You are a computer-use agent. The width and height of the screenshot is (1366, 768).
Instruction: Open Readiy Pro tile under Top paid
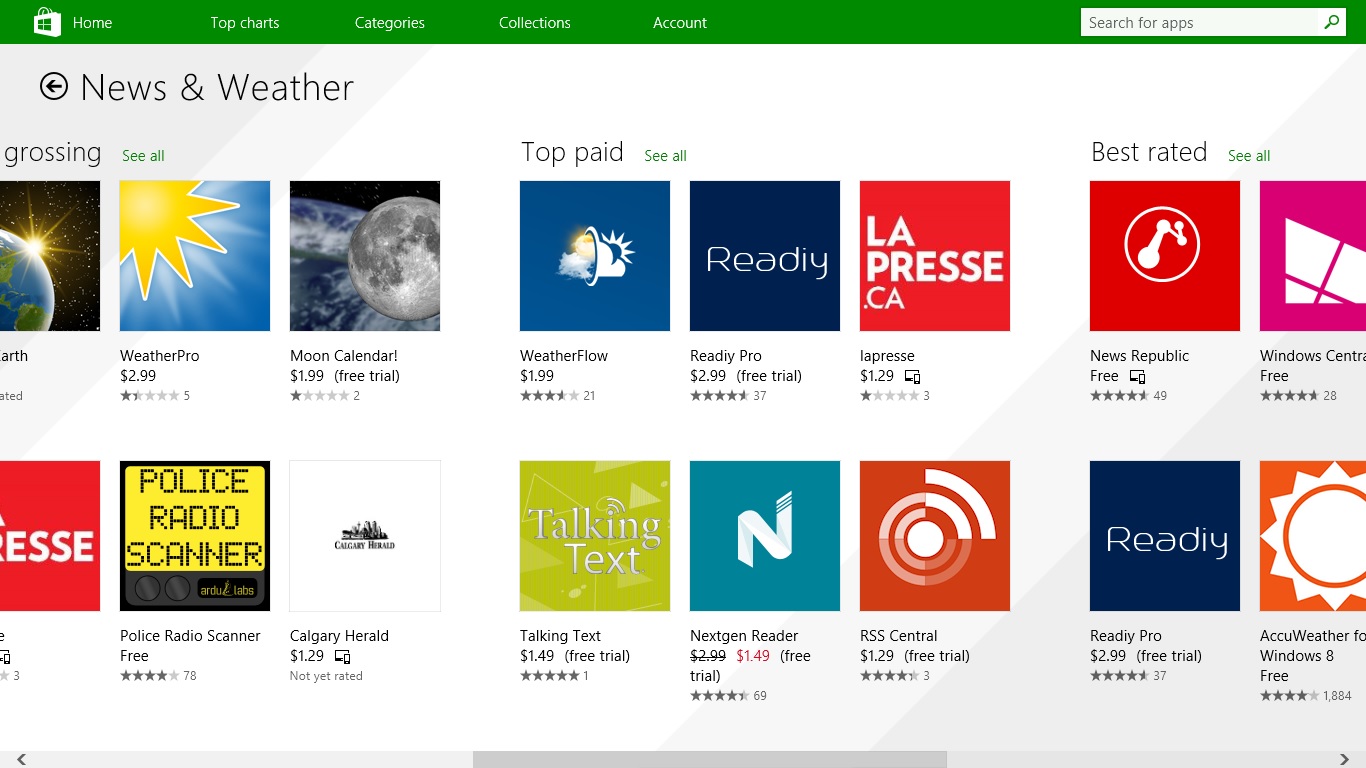[x=765, y=256]
